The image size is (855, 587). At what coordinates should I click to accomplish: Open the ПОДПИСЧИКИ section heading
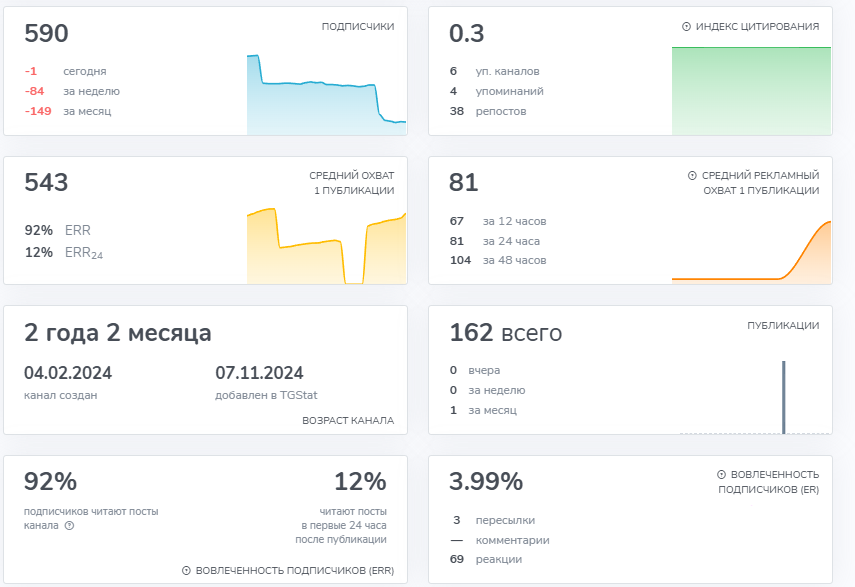point(357,27)
